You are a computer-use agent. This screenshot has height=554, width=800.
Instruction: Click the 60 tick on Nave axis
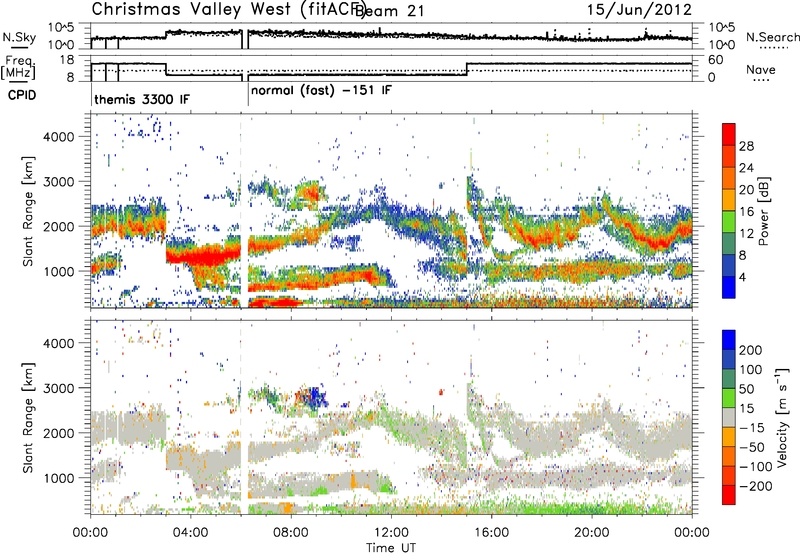(x=715, y=60)
